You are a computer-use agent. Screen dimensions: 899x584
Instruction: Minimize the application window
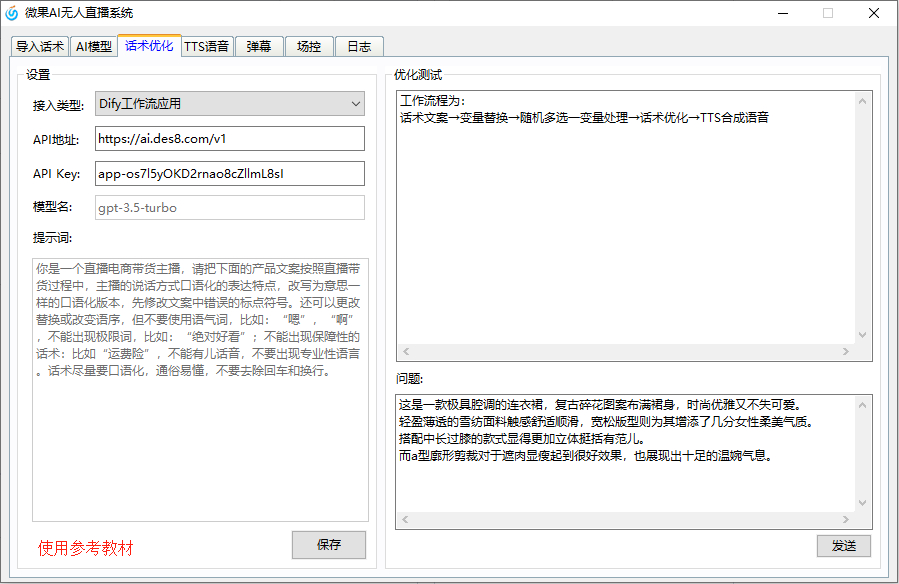point(782,13)
